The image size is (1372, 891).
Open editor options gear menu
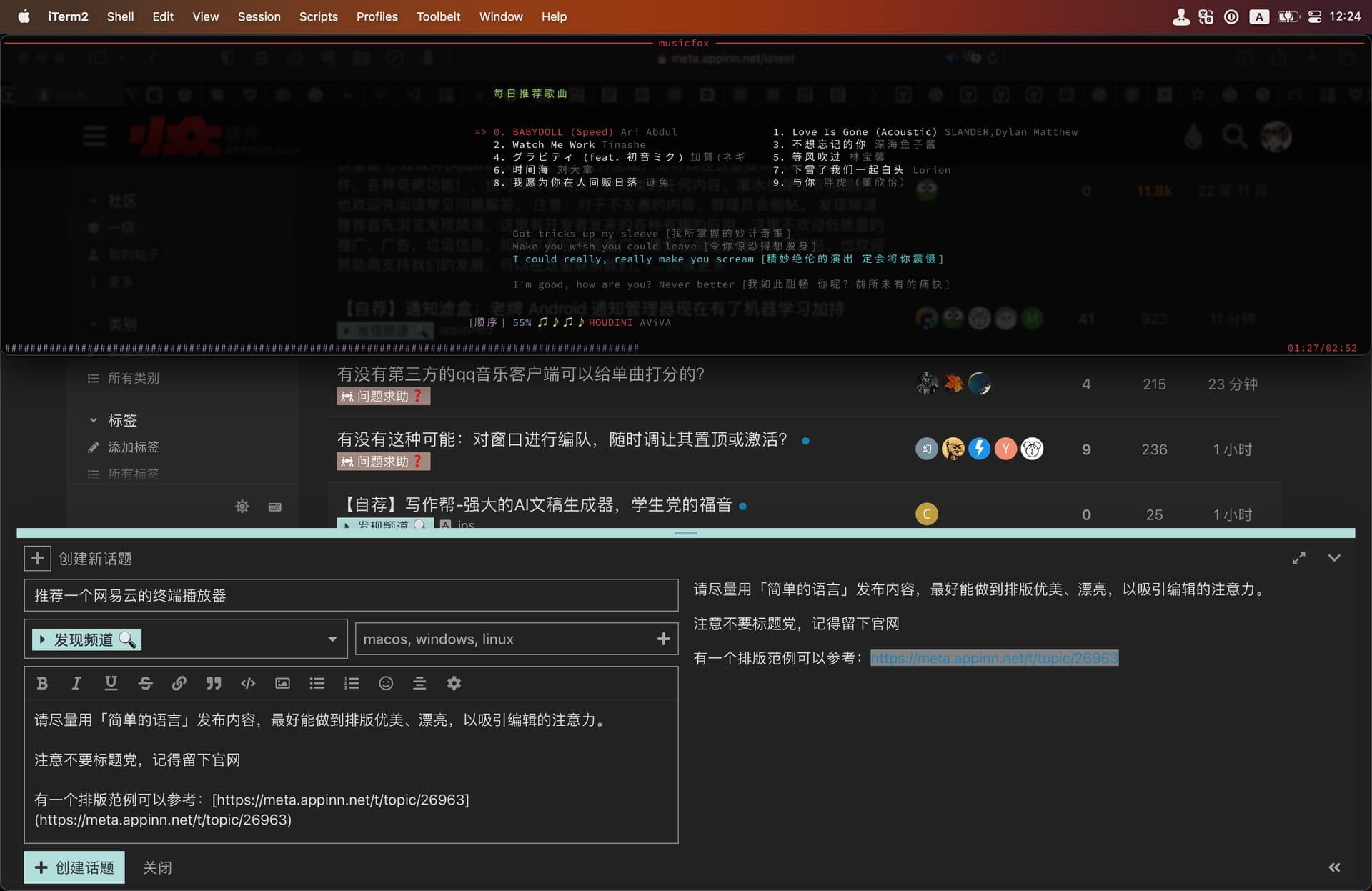[454, 684]
